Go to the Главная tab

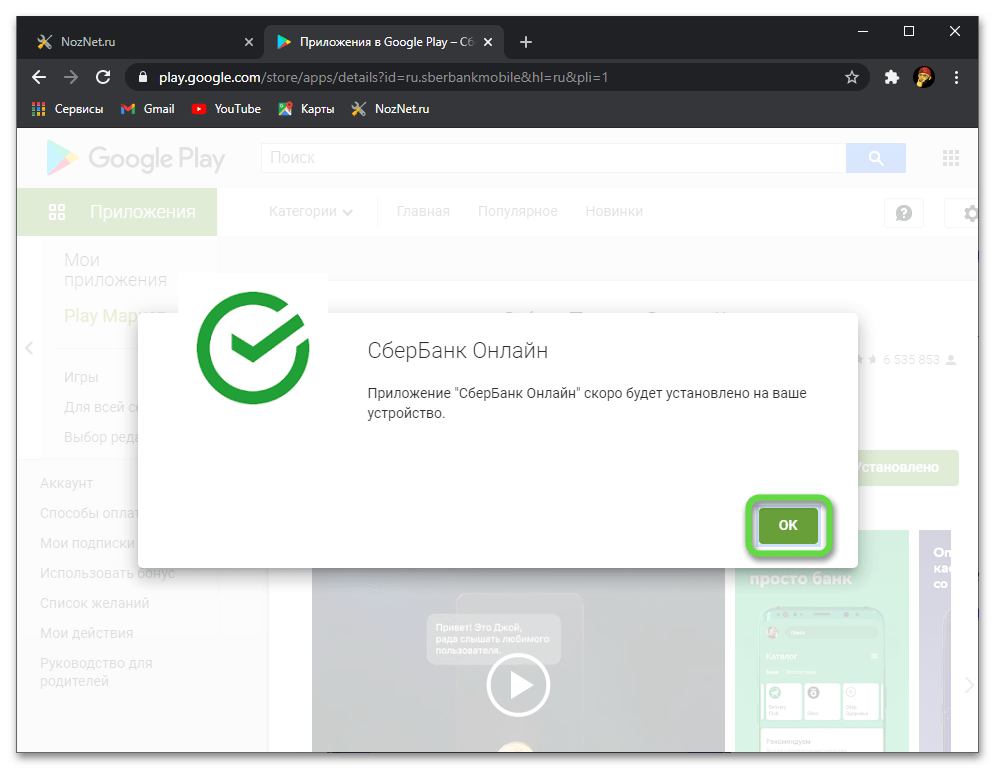(x=423, y=211)
